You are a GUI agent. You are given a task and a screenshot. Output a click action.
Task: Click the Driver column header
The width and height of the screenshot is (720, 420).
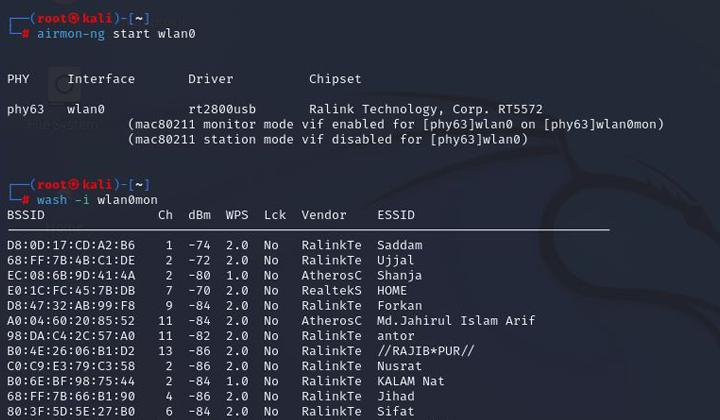[210, 79]
